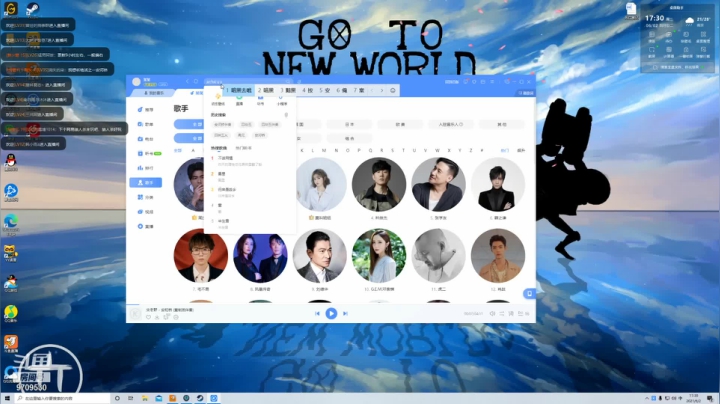Show previous page of IME candidates
720x404 pixels.
point(372,90)
